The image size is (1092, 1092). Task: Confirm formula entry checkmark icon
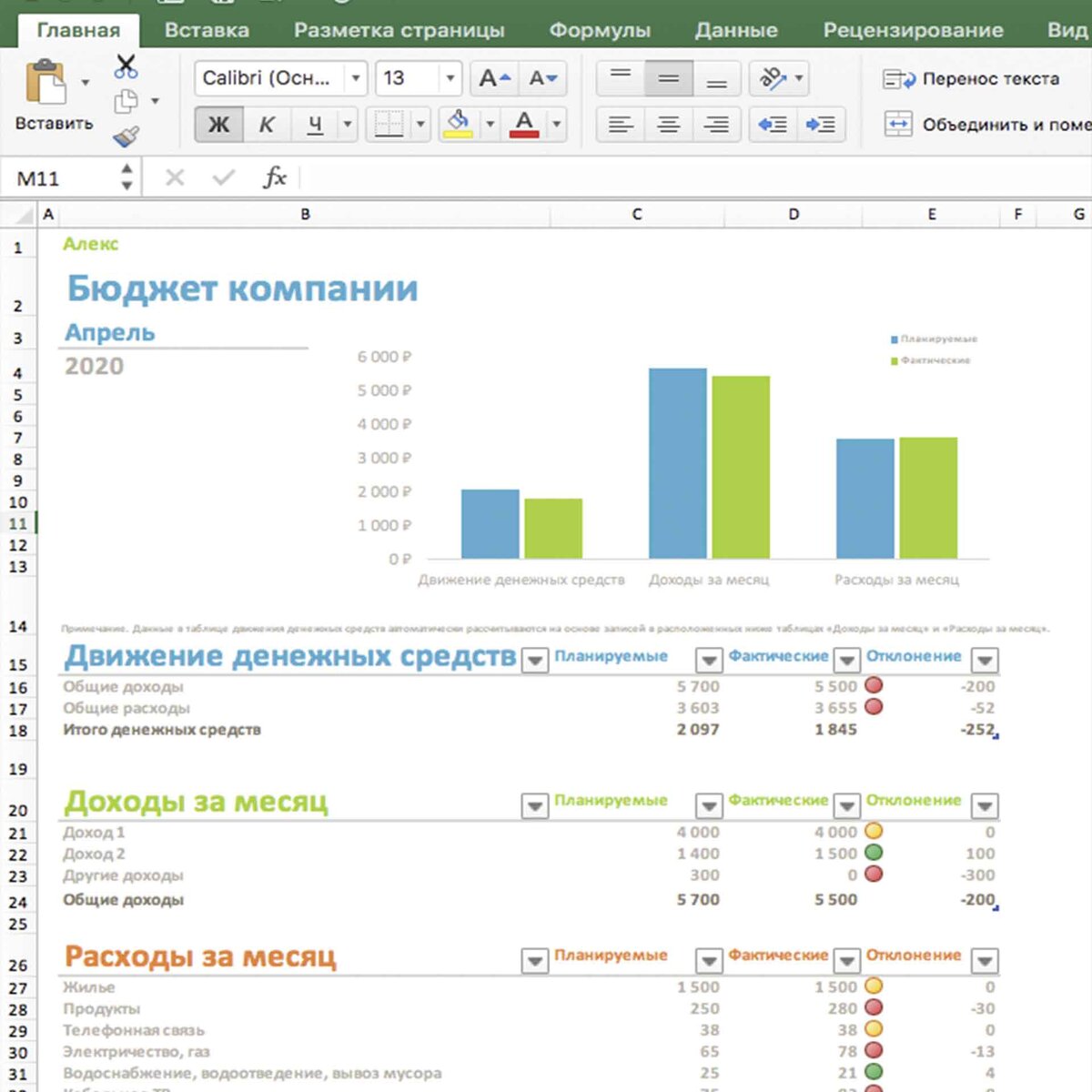[224, 177]
